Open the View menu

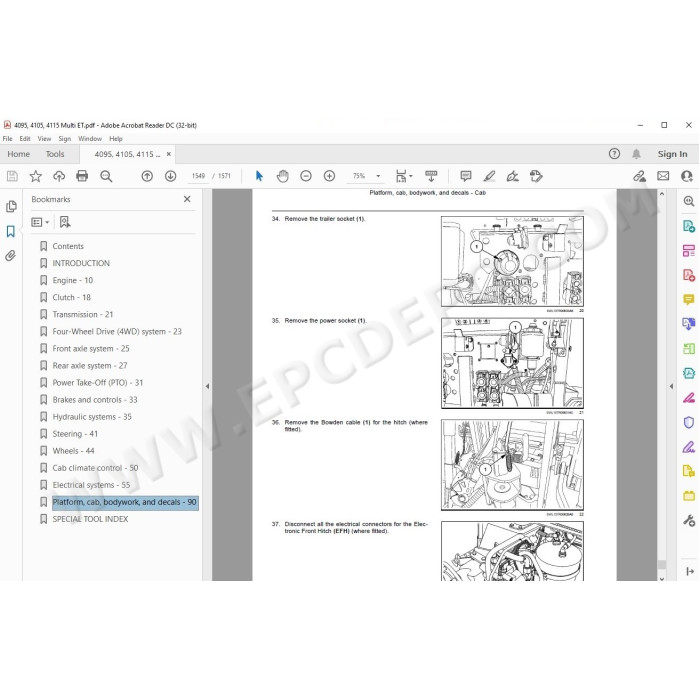tap(44, 139)
